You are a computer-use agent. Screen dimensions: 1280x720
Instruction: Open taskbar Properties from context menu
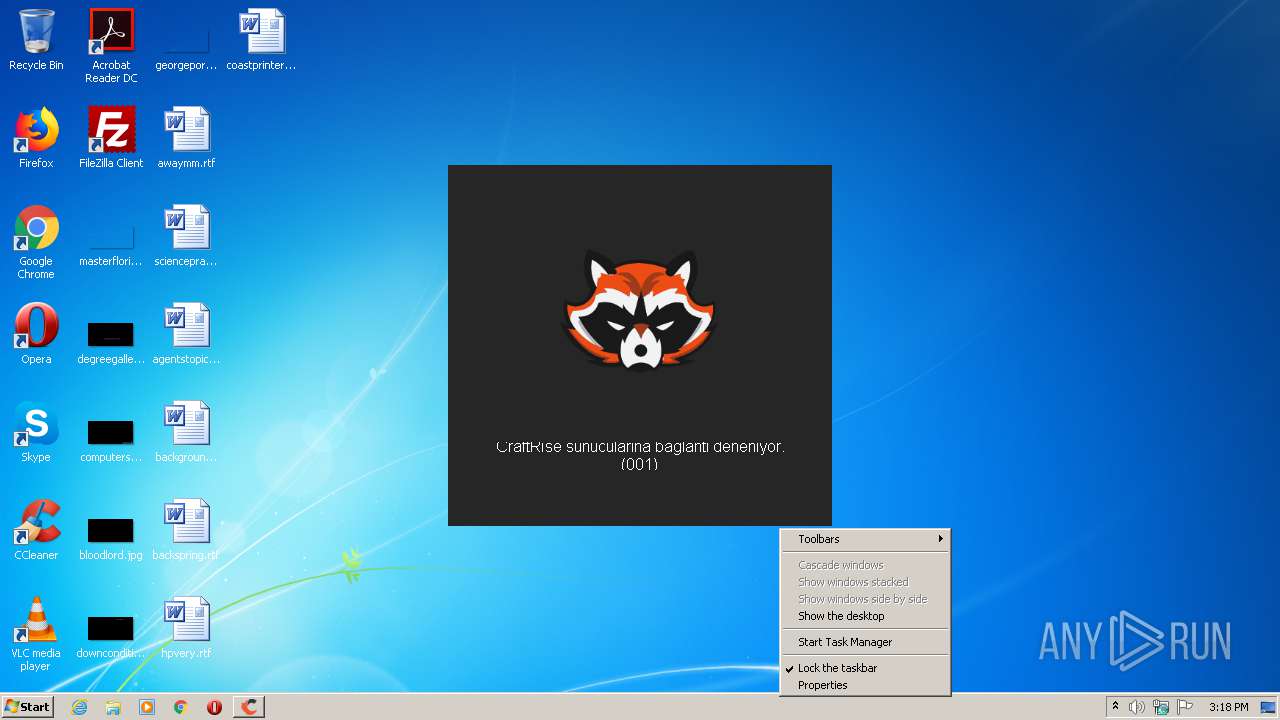pyautogui.click(x=865, y=685)
